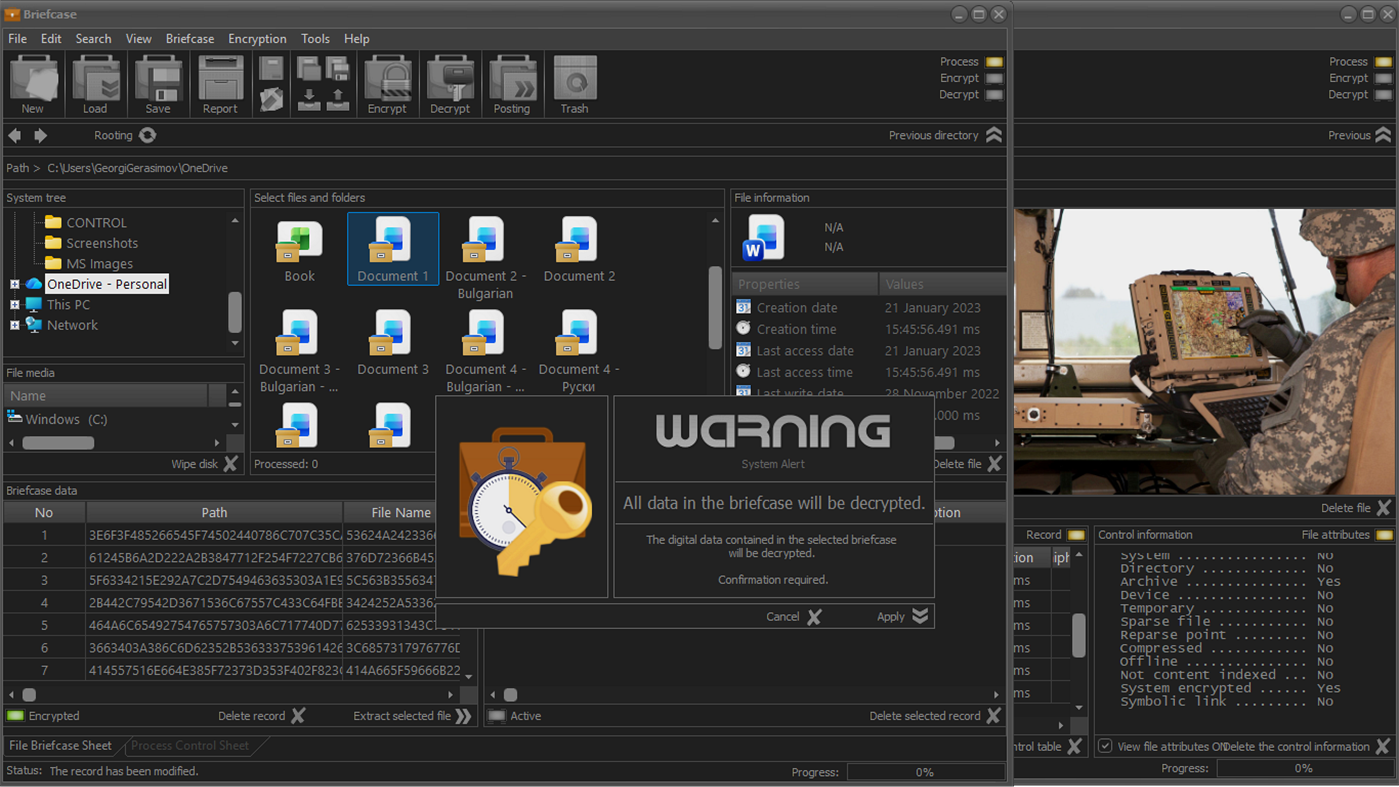The image size is (1399, 787).
Task: Toggle the Encrypted indicator in Briefcase data
Action: tap(16, 716)
